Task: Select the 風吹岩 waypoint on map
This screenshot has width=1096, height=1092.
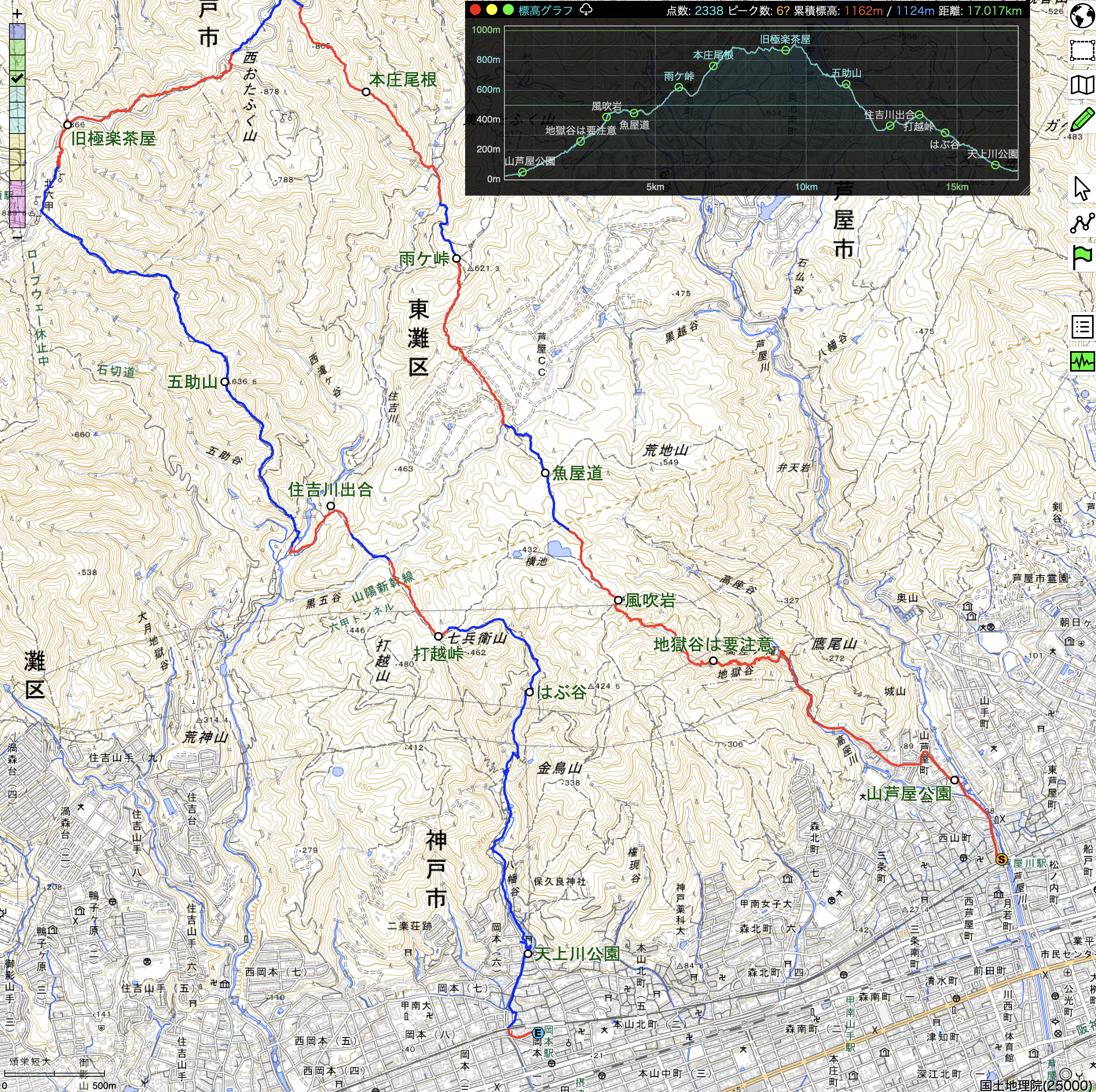Action: pyautogui.click(x=618, y=600)
